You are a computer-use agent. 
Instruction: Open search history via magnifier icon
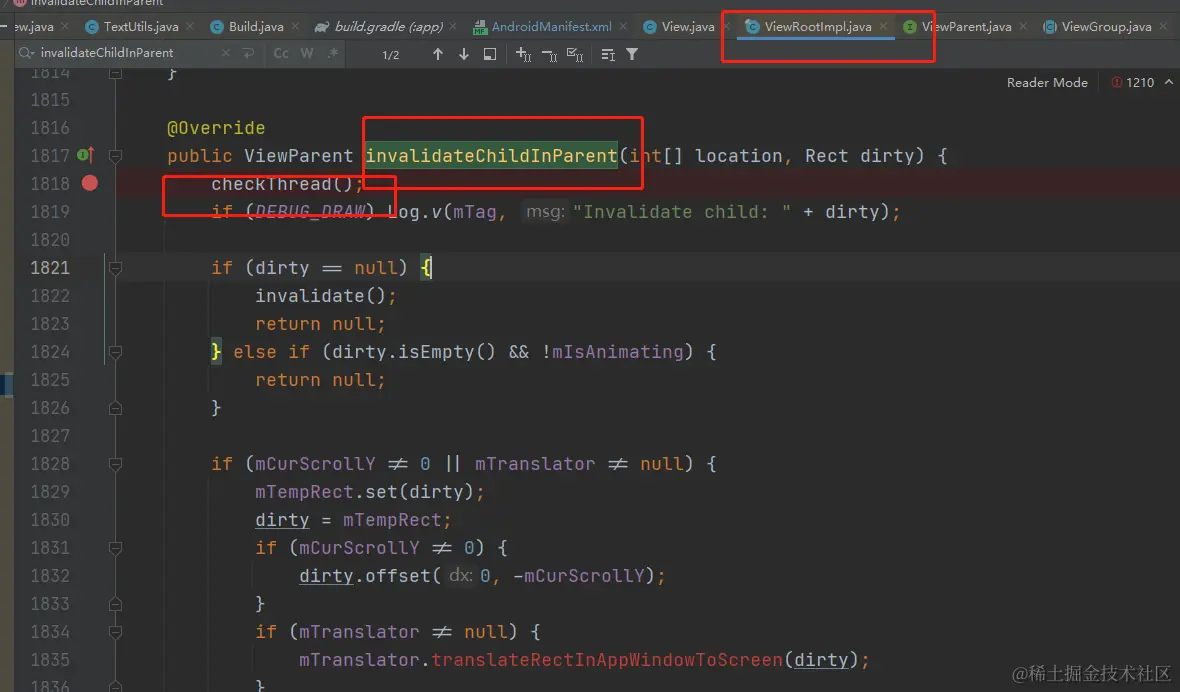(27, 53)
